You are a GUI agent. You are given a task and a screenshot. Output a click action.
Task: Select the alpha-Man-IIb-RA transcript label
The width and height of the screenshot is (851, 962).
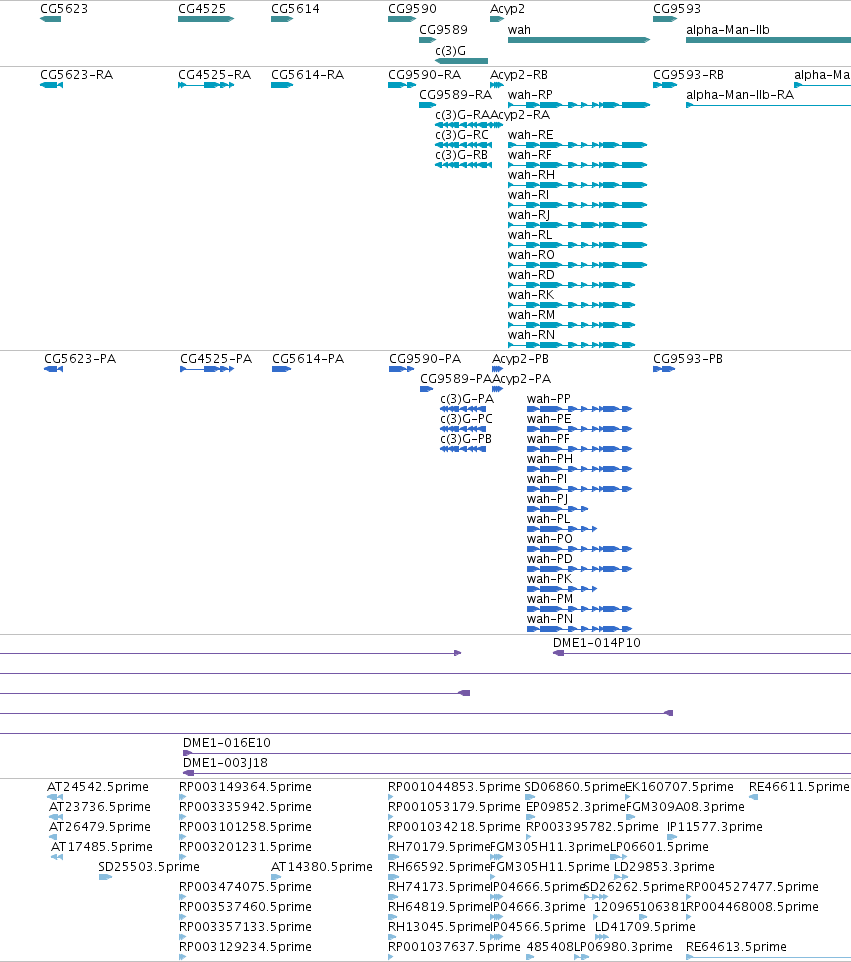coord(740,94)
